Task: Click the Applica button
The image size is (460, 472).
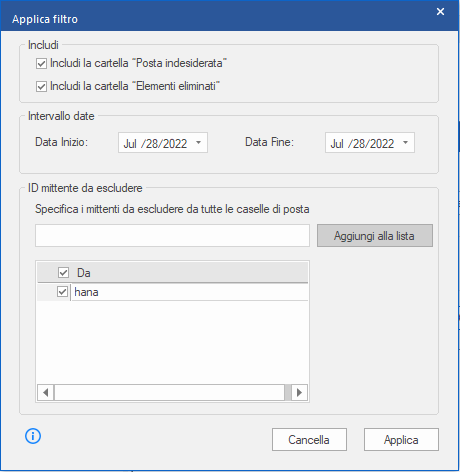Action: (401, 440)
